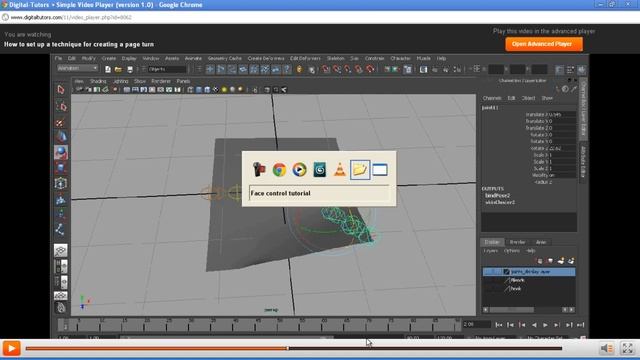Select the Move tool cone icon
640x360 pixels.
[61, 137]
